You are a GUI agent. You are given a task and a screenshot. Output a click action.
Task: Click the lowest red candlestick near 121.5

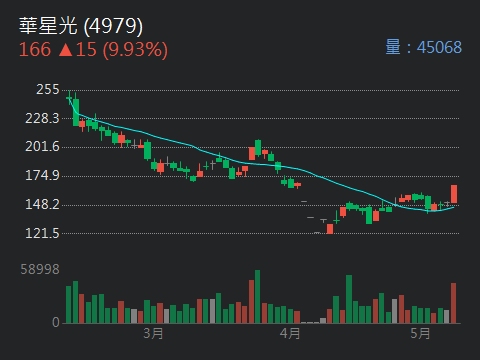point(330,229)
